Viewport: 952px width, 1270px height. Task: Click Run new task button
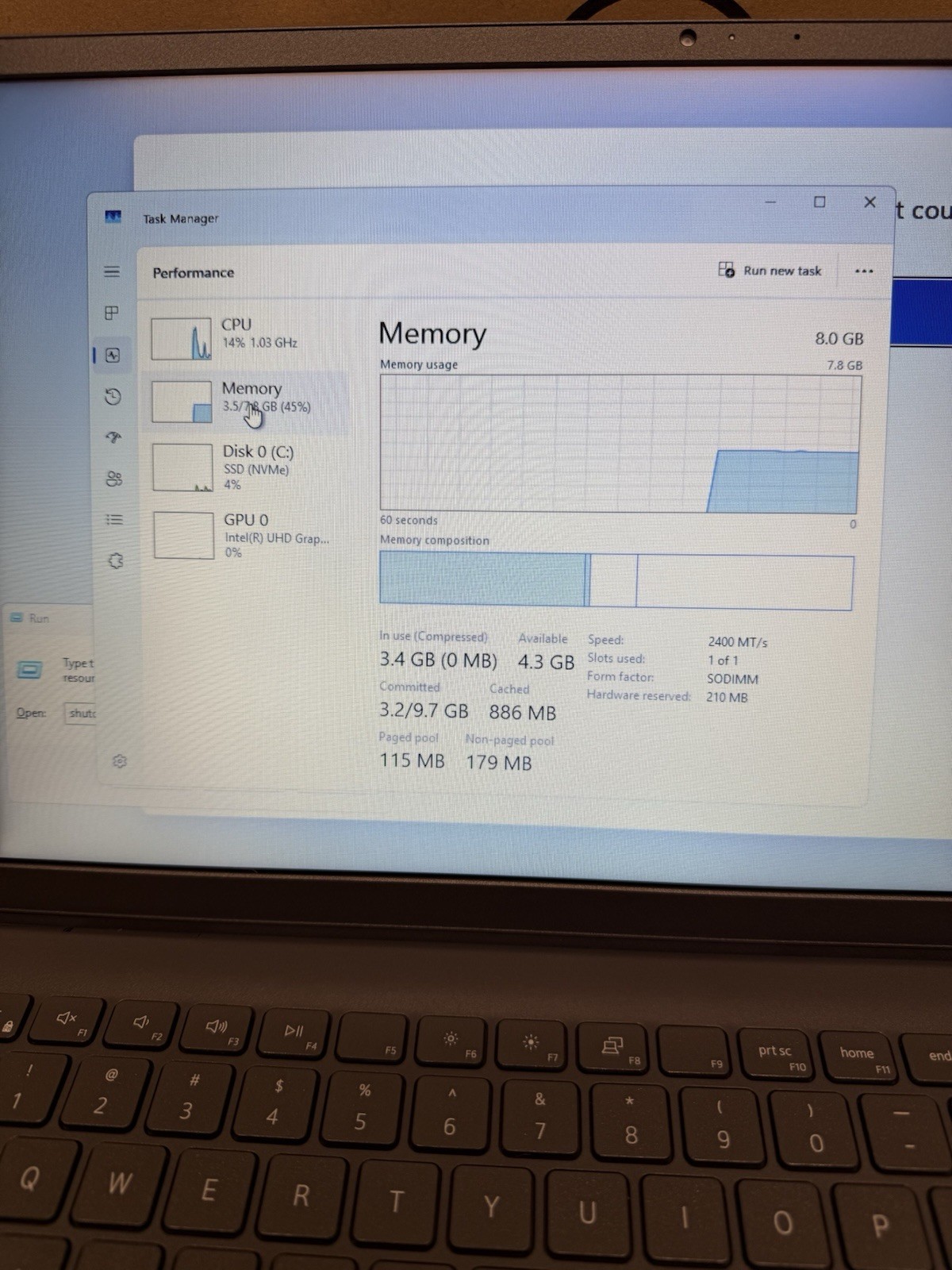[x=770, y=271]
